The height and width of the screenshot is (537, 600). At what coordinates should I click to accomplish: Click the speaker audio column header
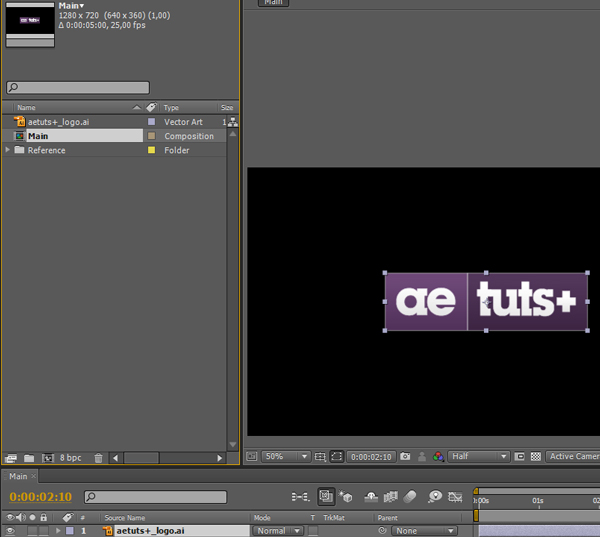tap(21, 517)
